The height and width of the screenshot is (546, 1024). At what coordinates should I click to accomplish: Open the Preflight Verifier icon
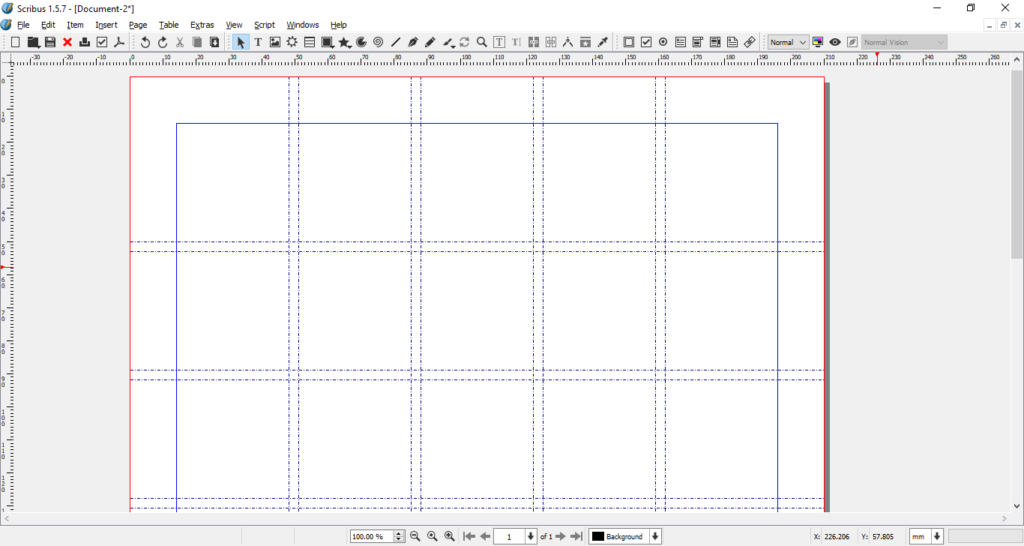(x=102, y=42)
